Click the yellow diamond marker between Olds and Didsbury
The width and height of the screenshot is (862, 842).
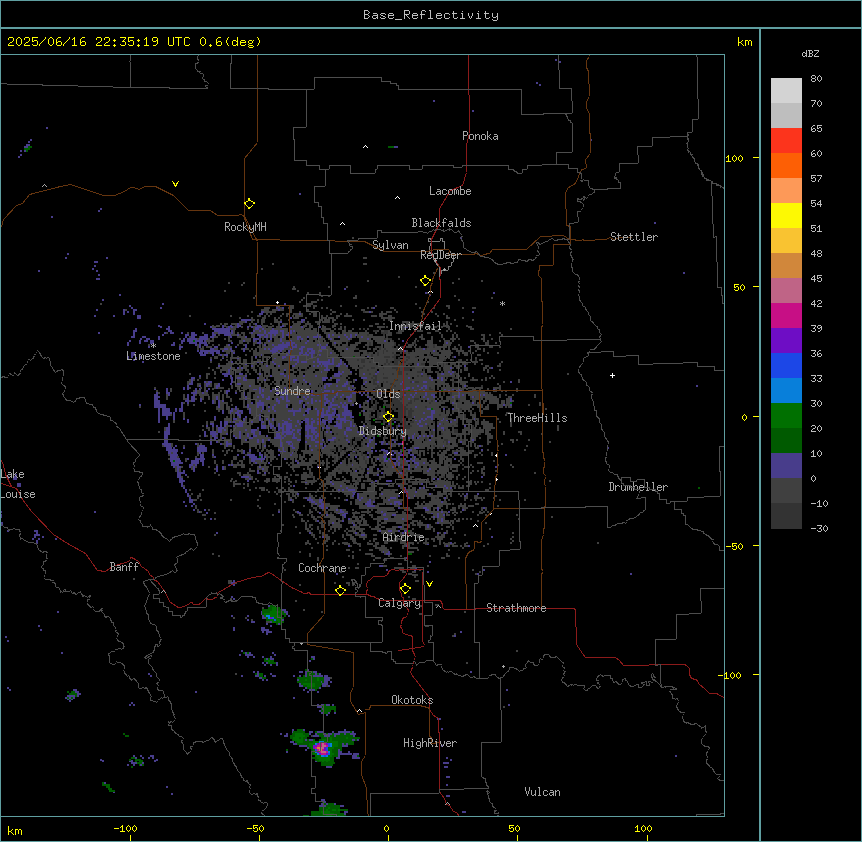(388, 417)
